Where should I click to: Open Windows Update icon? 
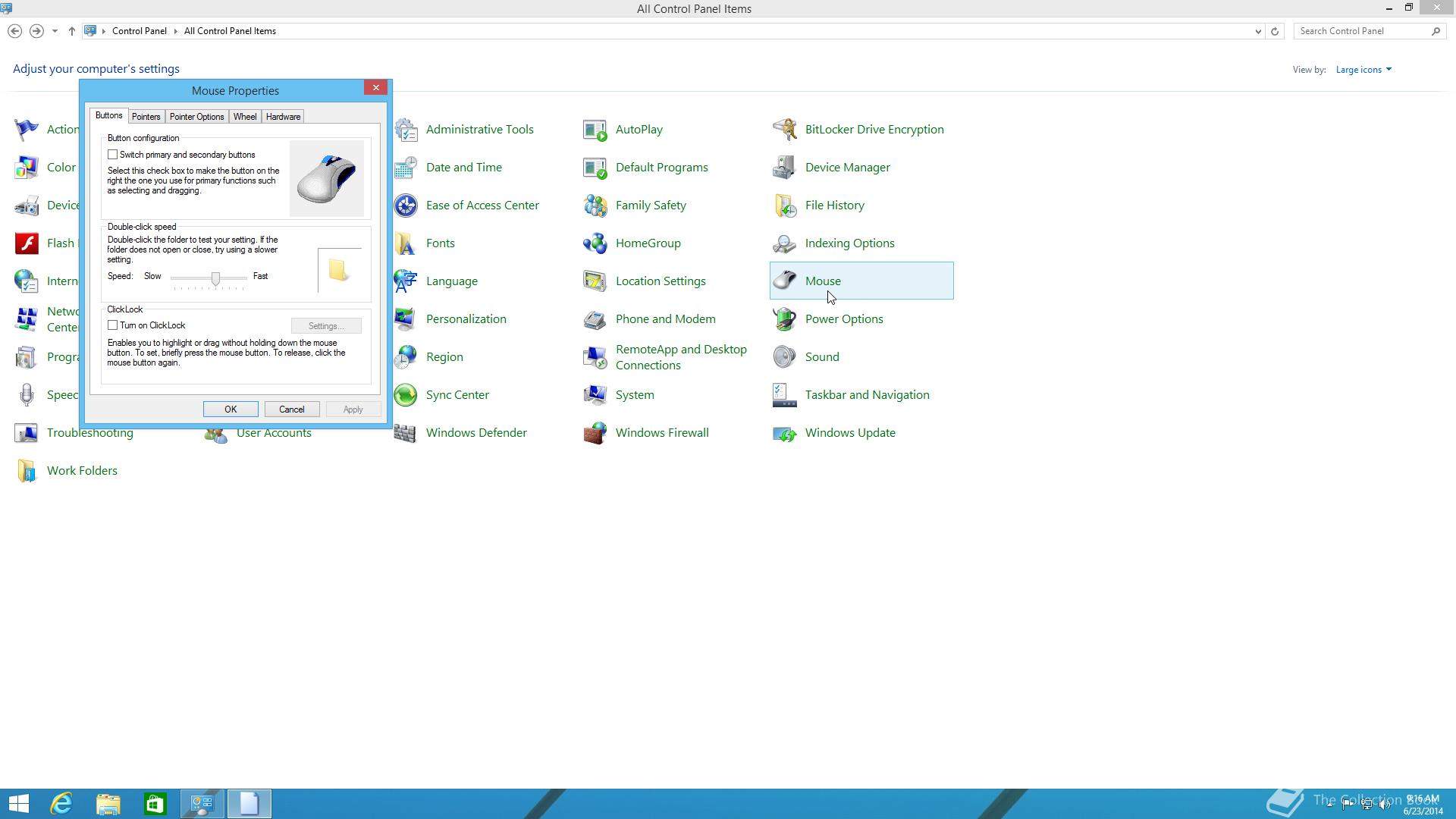pos(785,433)
